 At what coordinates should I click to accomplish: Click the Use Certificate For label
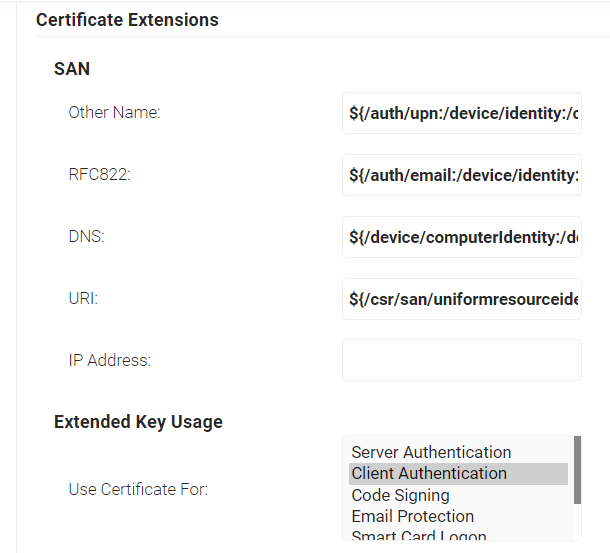138,489
